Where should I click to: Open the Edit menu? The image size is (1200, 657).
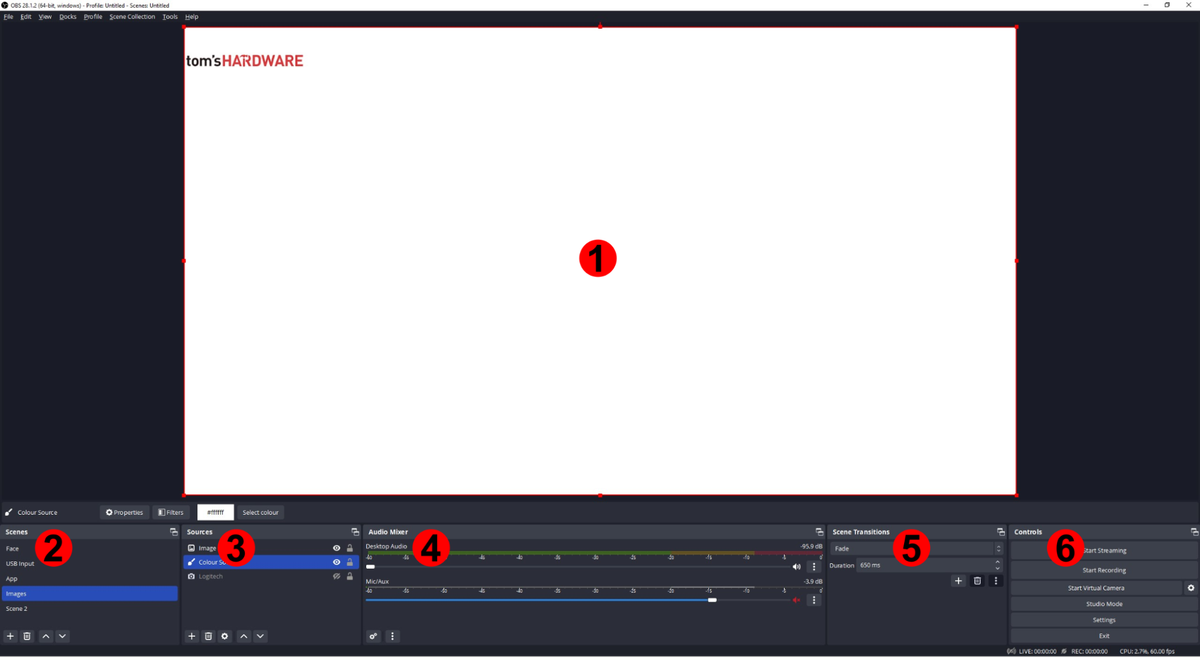point(25,16)
